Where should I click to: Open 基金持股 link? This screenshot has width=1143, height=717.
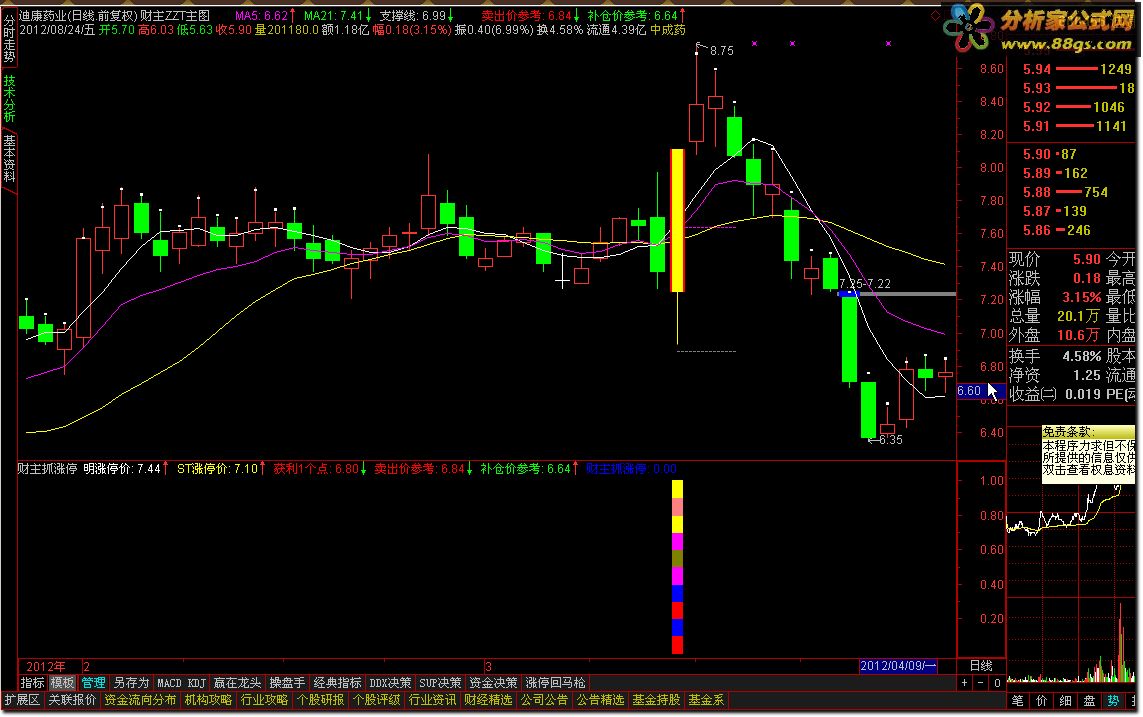(656, 700)
